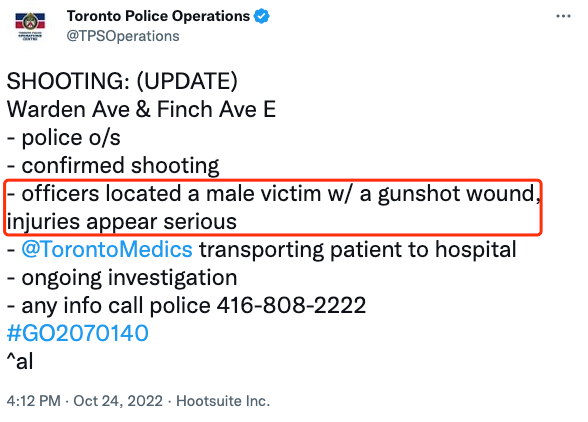The height and width of the screenshot is (422, 588).
Task: Click the police o/s line
Action: tap(64, 137)
